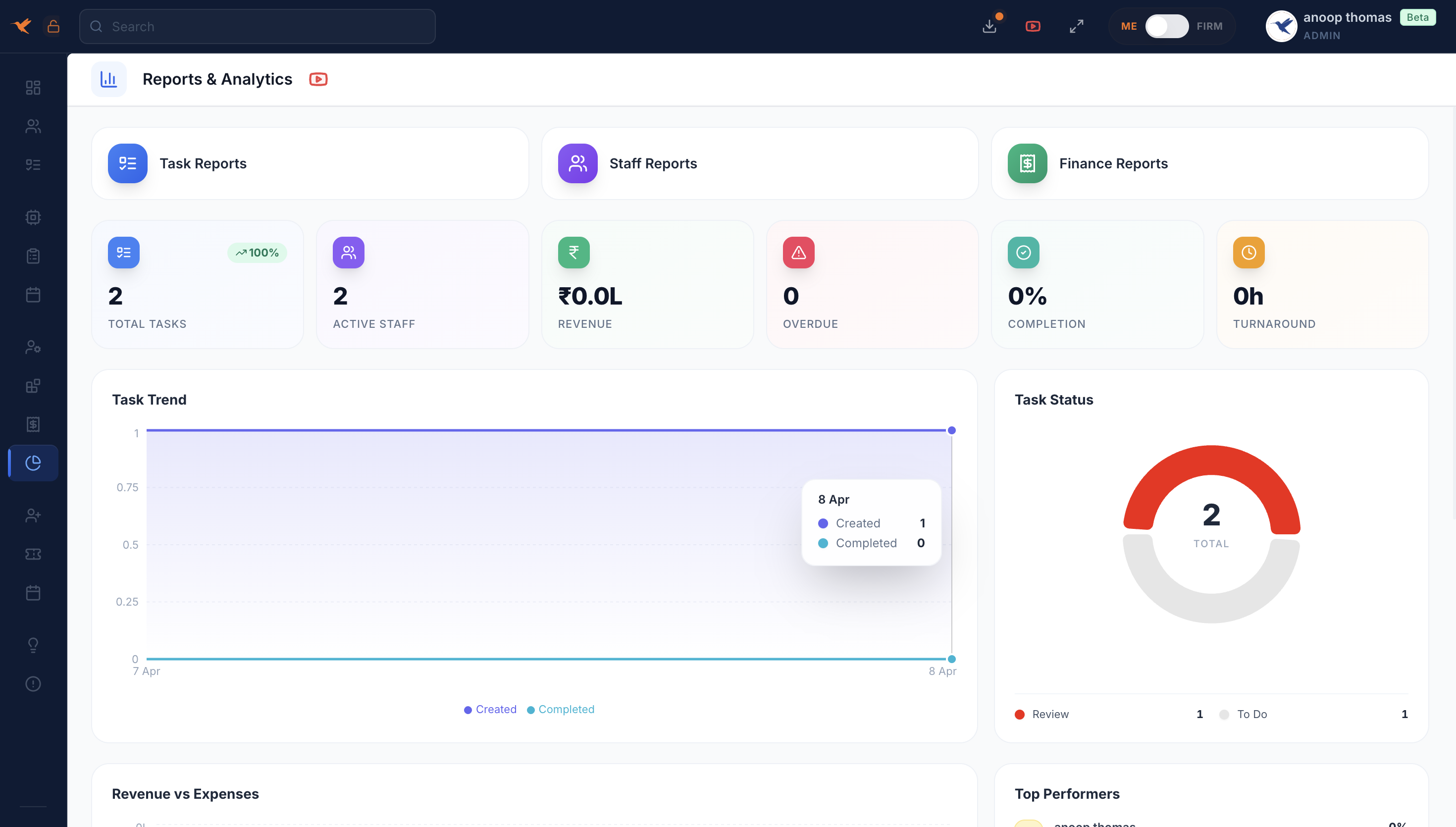1456x827 pixels.
Task: Click the video icon beside Reports & Analytics
Action: pos(318,79)
